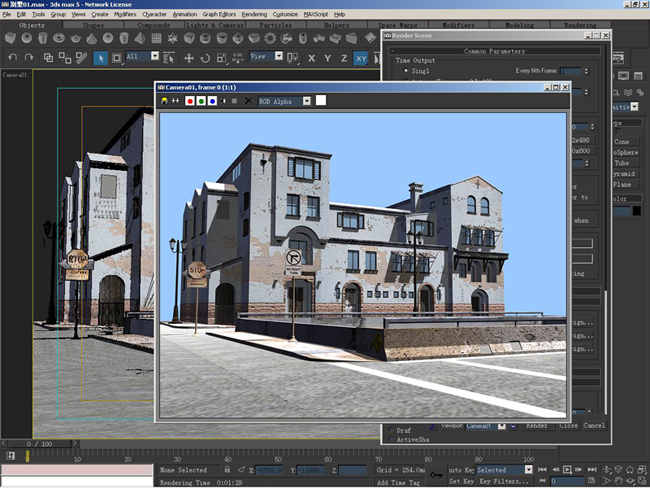
Task: Click the Add Time Tag field
Action: [398, 482]
